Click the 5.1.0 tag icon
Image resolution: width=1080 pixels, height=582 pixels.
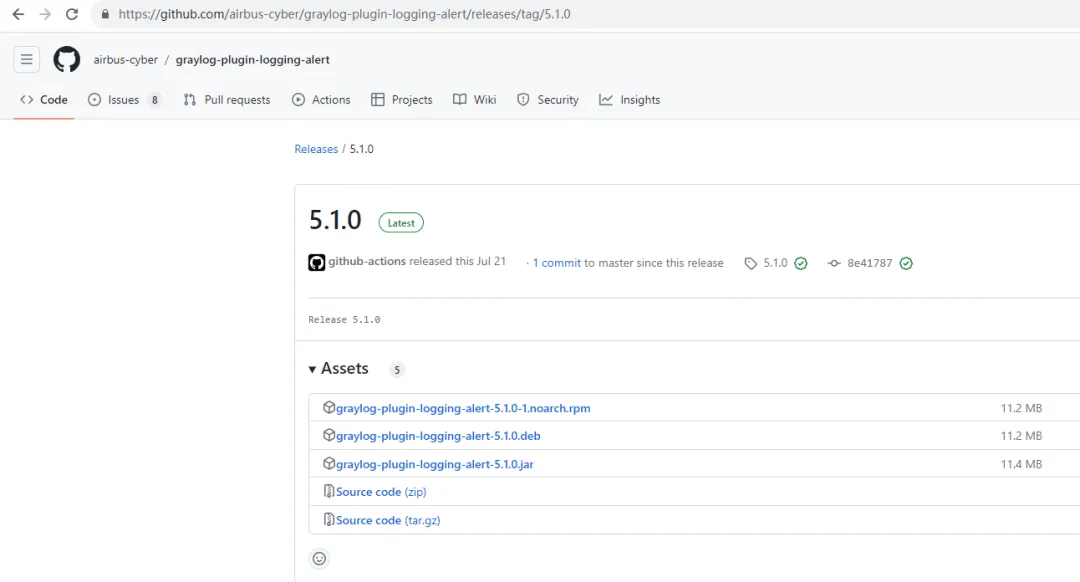pyautogui.click(x=751, y=264)
